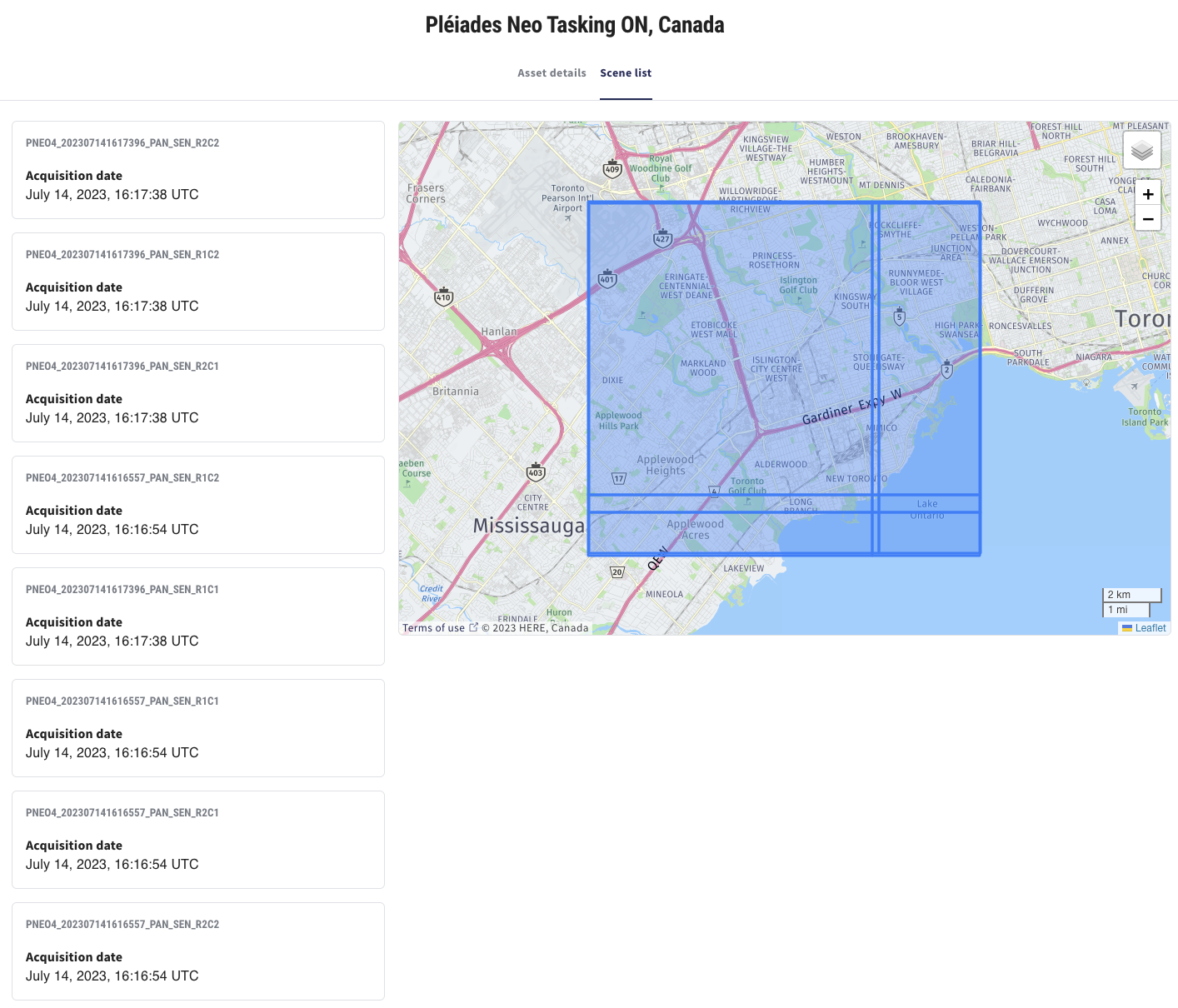Image resolution: width=1178 pixels, height=1008 pixels.
Task: Select the Scene list tab
Action: pyautogui.click(x=626, y=72)
